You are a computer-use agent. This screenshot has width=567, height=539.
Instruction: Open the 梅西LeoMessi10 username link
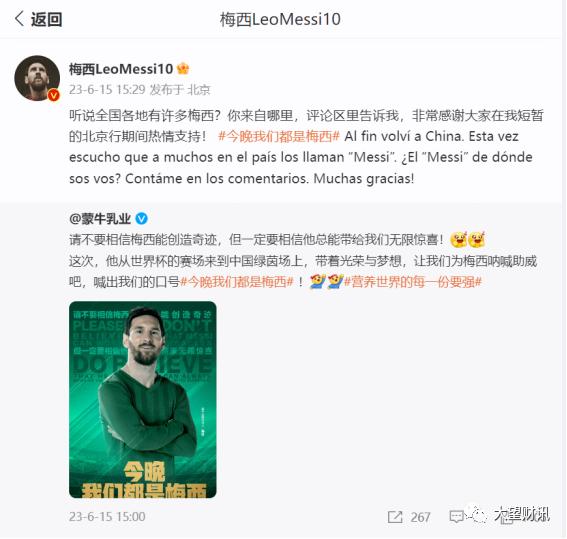tap(121, 69)
